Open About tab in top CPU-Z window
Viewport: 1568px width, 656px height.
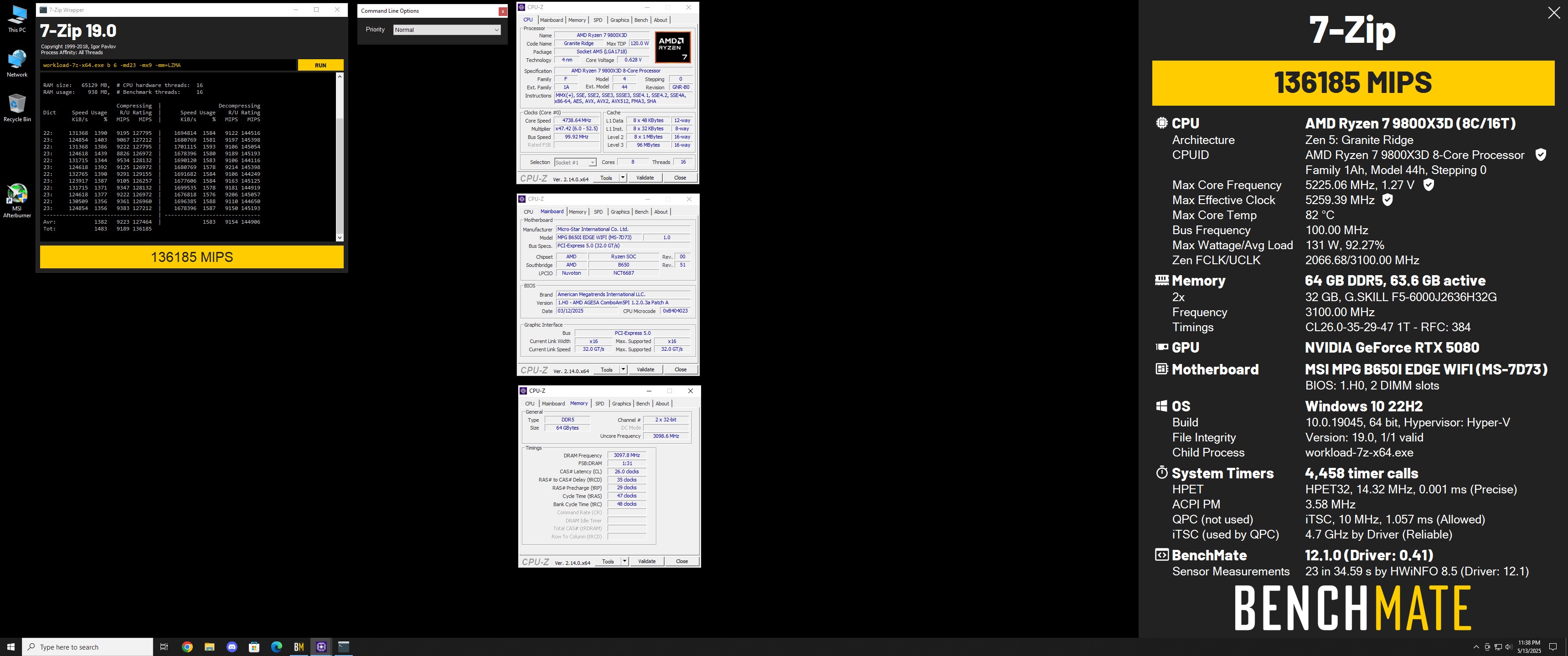tap(660, 20)
